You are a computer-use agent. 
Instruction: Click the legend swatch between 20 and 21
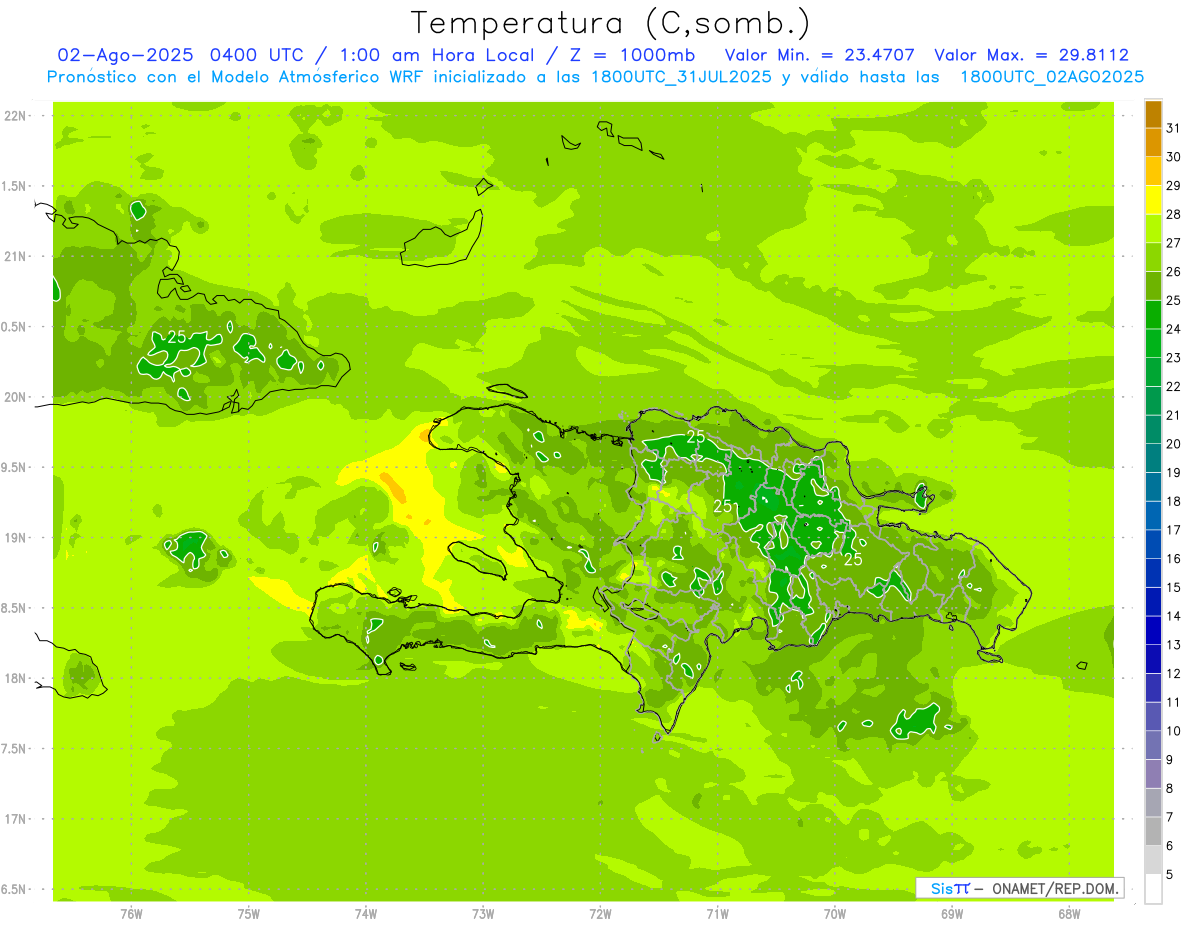tap(1153, 429)
